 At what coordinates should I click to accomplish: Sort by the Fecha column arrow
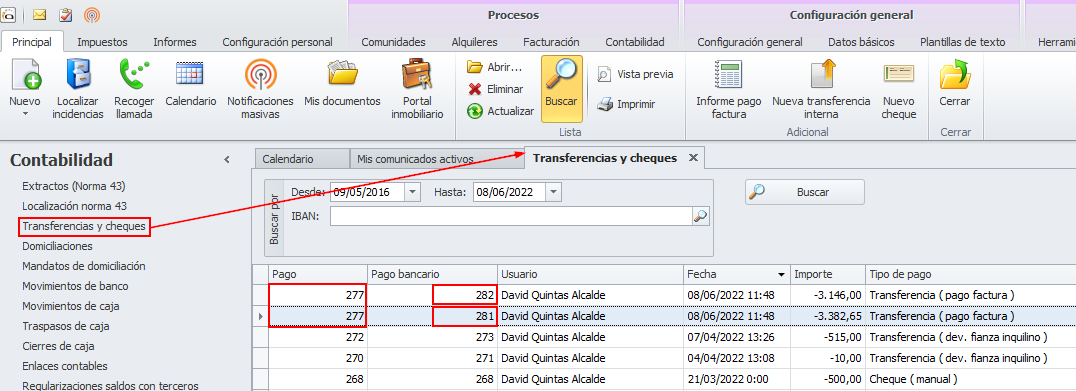tap(781, 274)
